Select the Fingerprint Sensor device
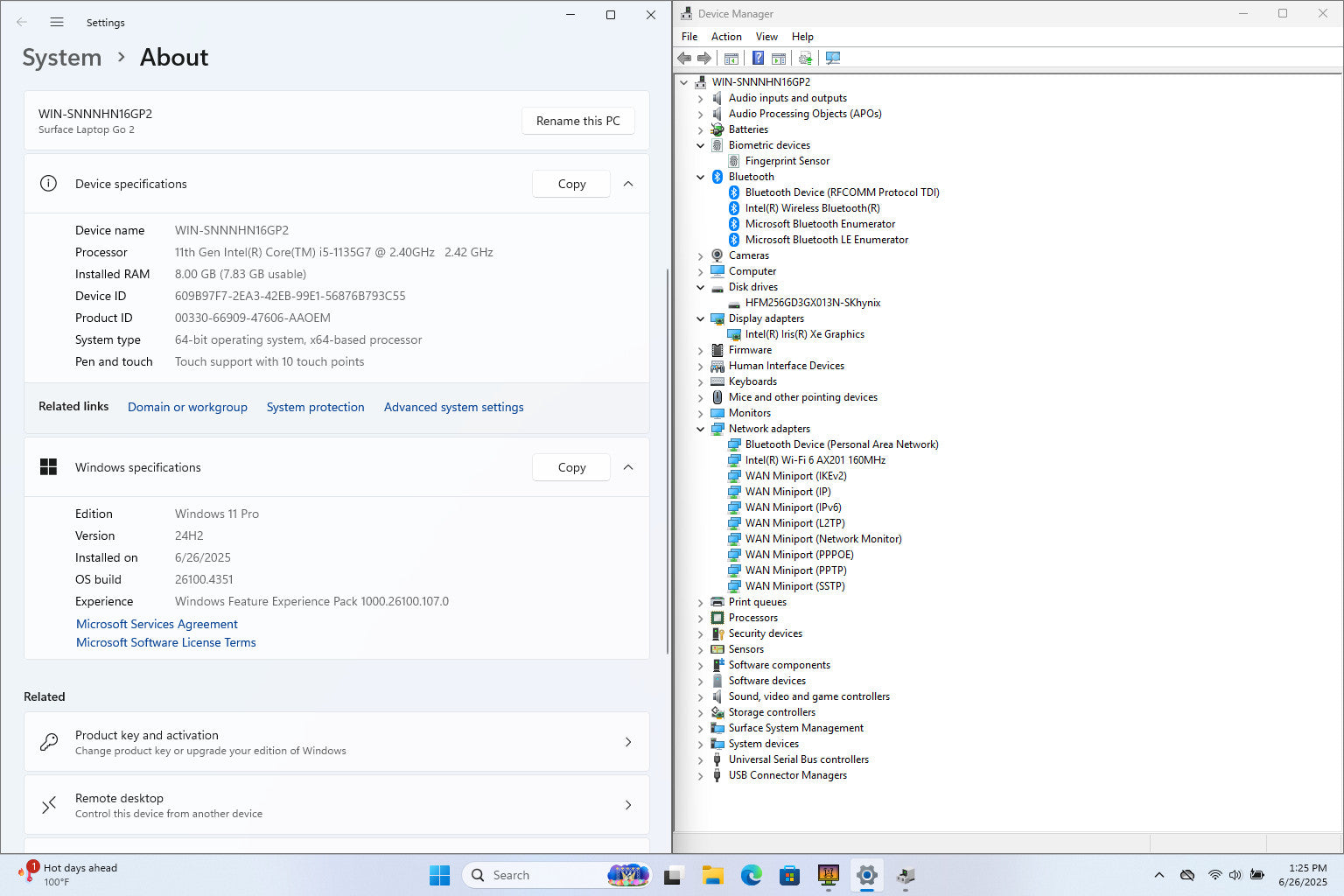This screenshot has height=896, width=1344. coord(787,161)
